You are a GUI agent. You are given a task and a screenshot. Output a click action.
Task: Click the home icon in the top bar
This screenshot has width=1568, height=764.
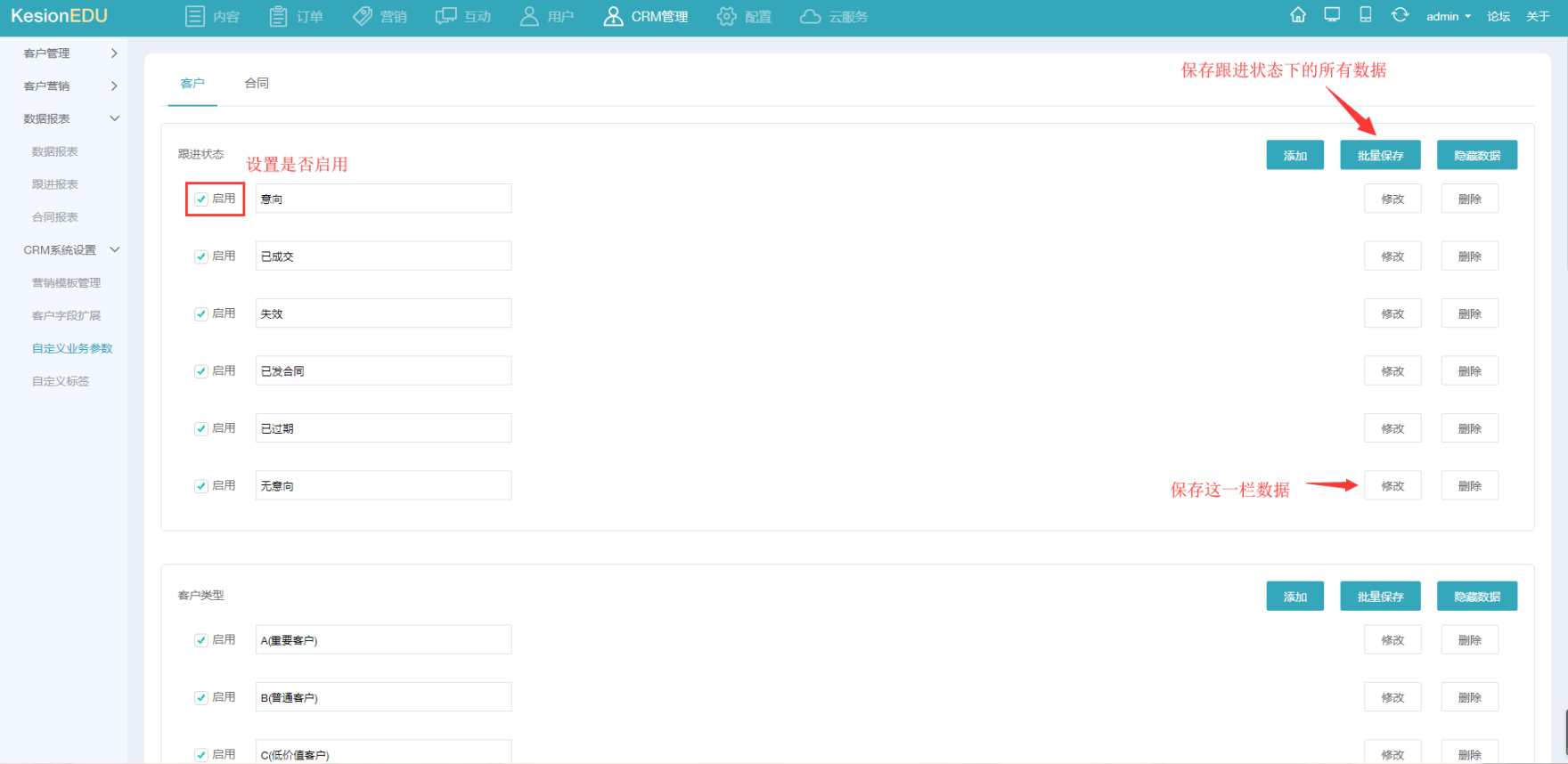click(x=1298, y=15)
